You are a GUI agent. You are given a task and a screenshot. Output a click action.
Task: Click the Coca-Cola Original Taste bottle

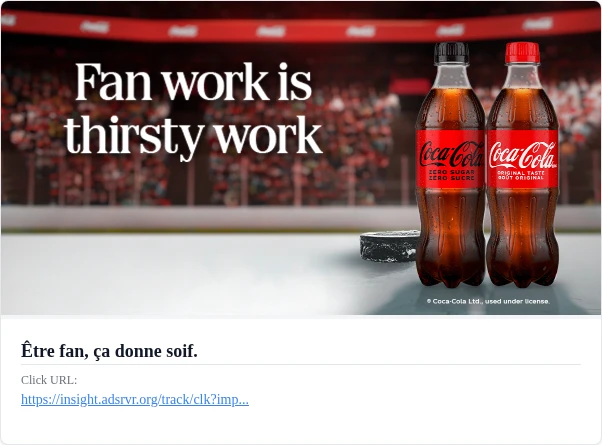[x=523, y=164]
